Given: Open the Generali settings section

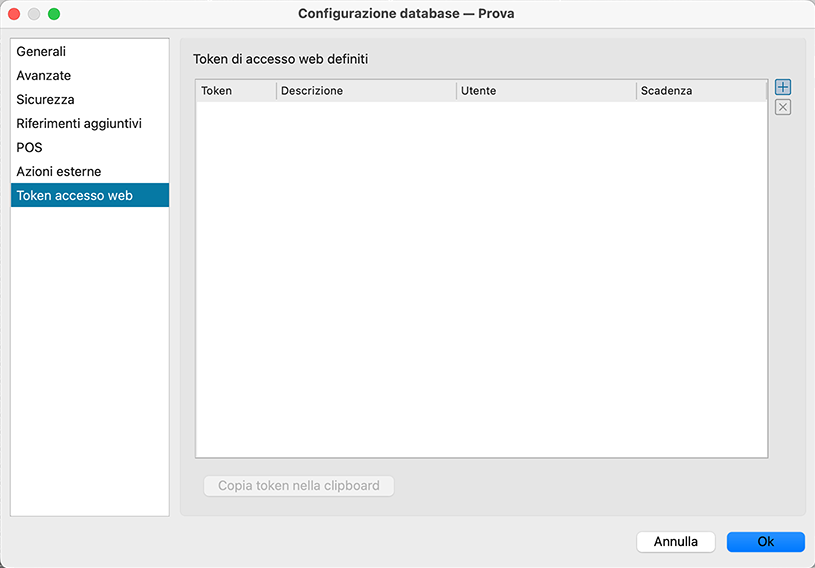Looking at the screenshot, I should [x=42, y=52].
